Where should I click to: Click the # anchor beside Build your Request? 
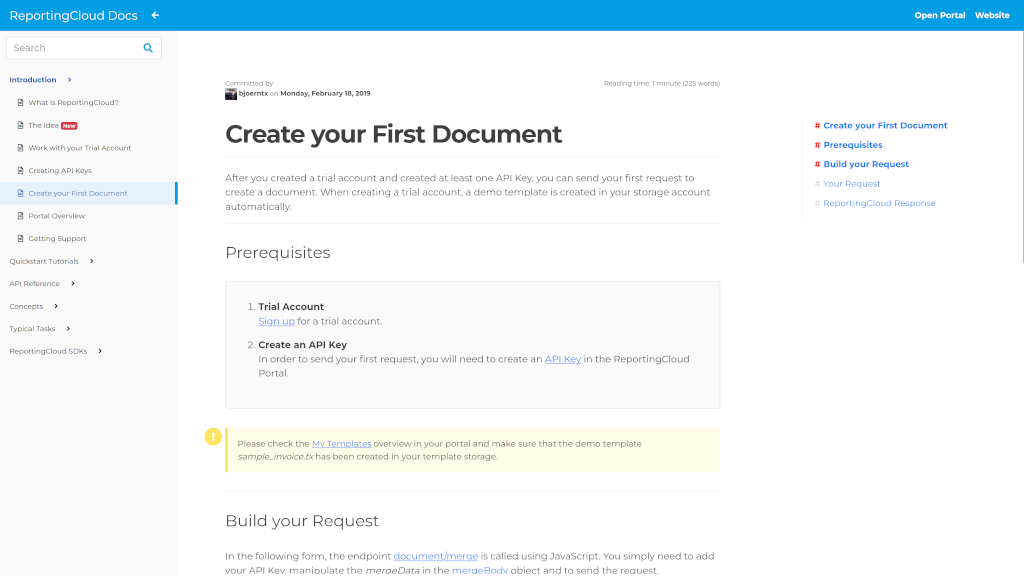tap(819, 164)
